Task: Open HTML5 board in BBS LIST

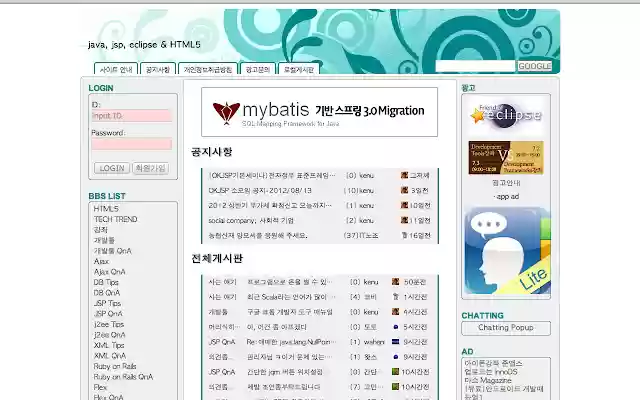Action: [106, 209]
